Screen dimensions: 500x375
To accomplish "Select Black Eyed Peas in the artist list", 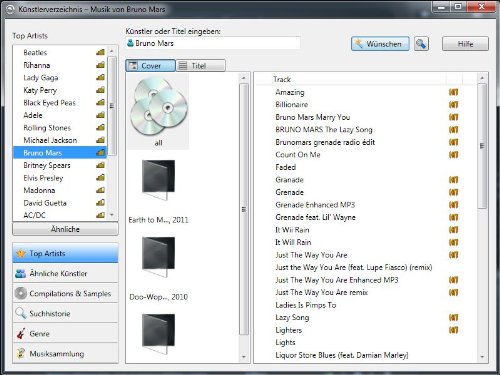I will (60, 103).
